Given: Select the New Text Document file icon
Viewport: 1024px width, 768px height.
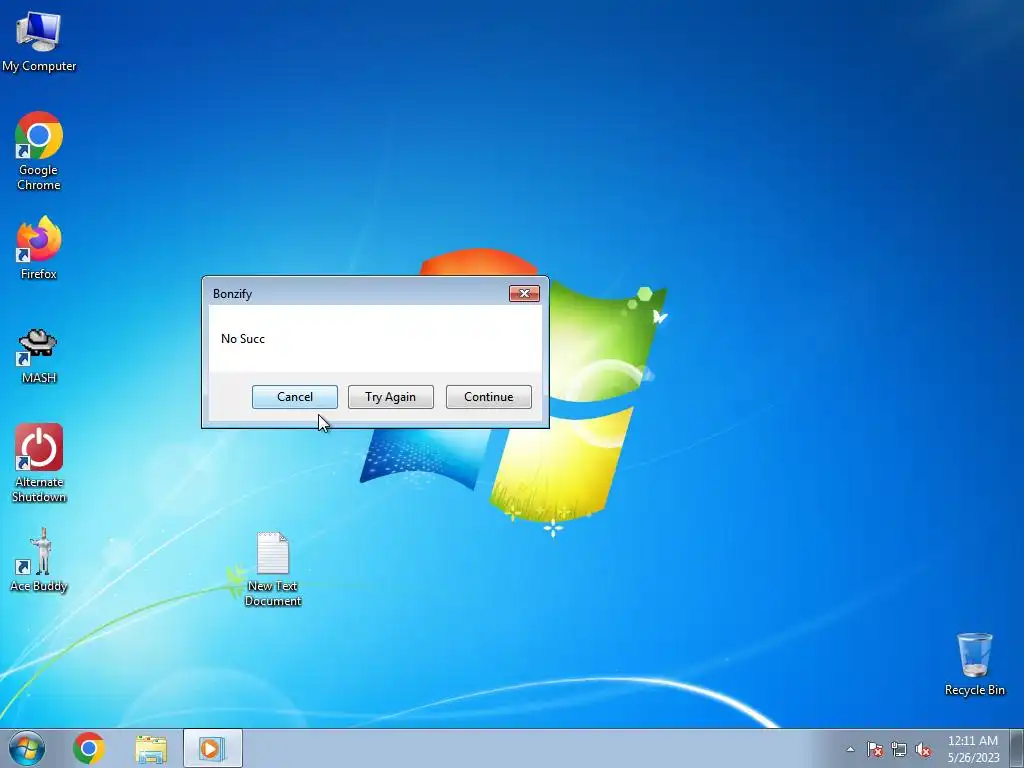Looking at the screenshot, I should (x=273, y=569).
